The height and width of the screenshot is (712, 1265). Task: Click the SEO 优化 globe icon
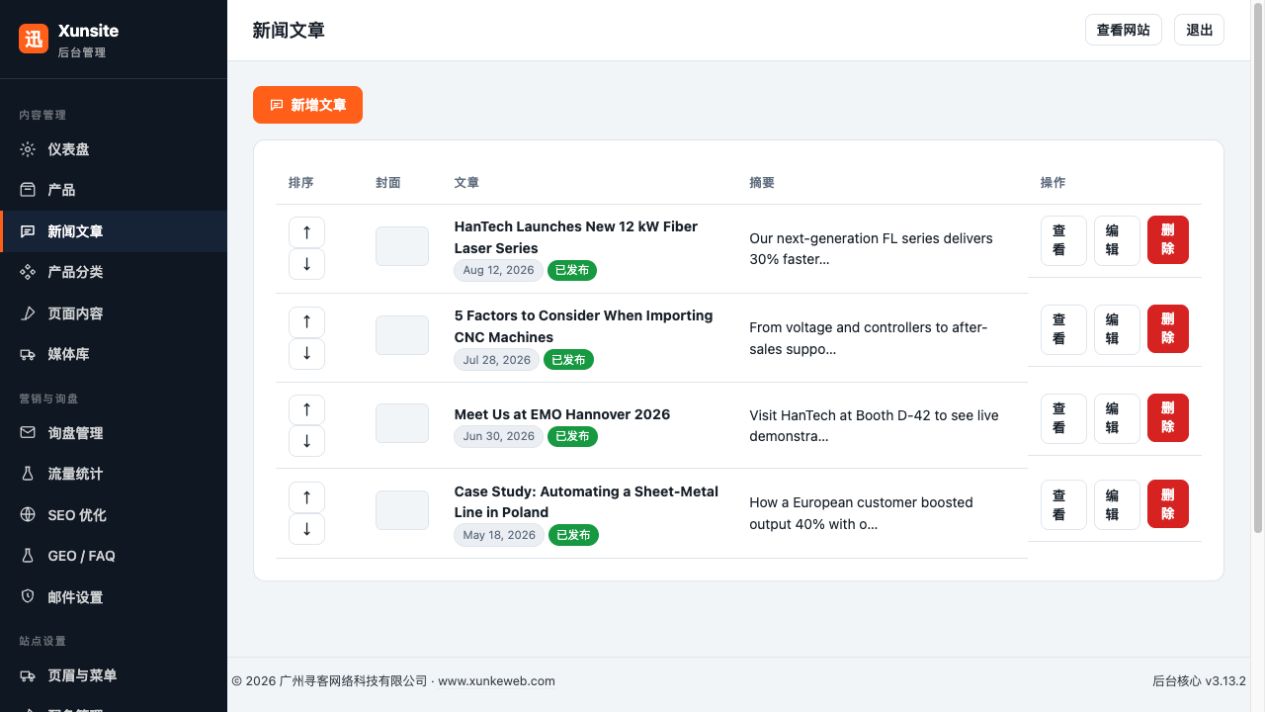click(x=28, y=515)
